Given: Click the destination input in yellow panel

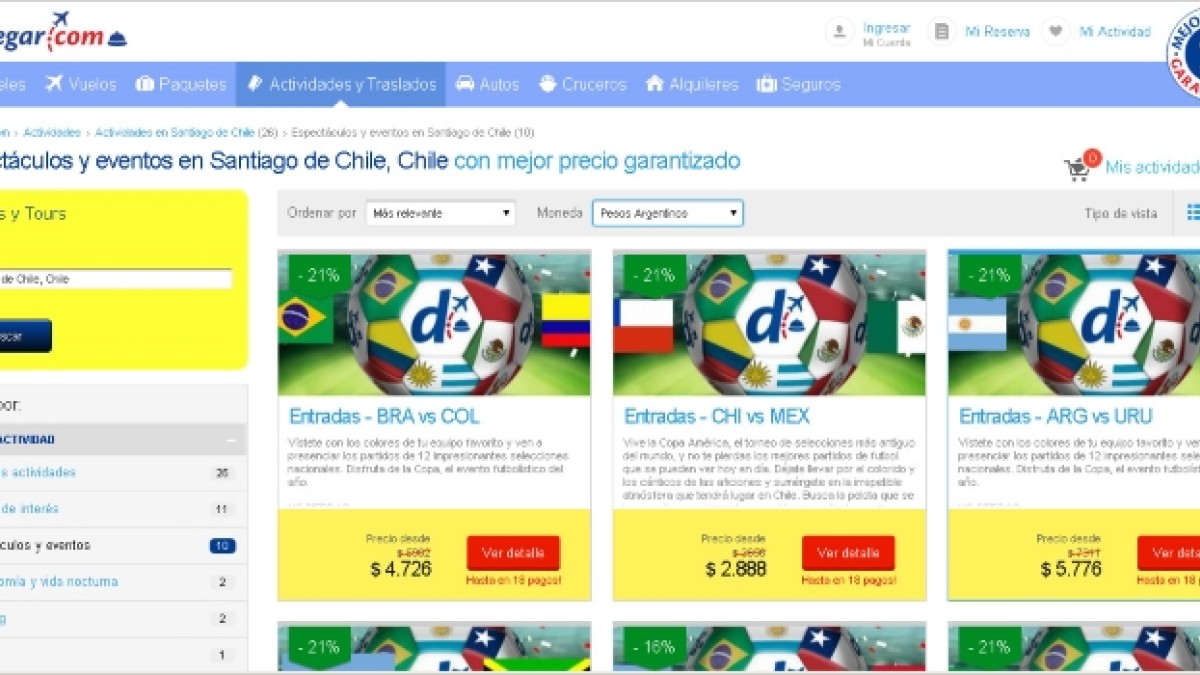Looking at the screenshot, I should pyautogui.click(x=116, y=279).
